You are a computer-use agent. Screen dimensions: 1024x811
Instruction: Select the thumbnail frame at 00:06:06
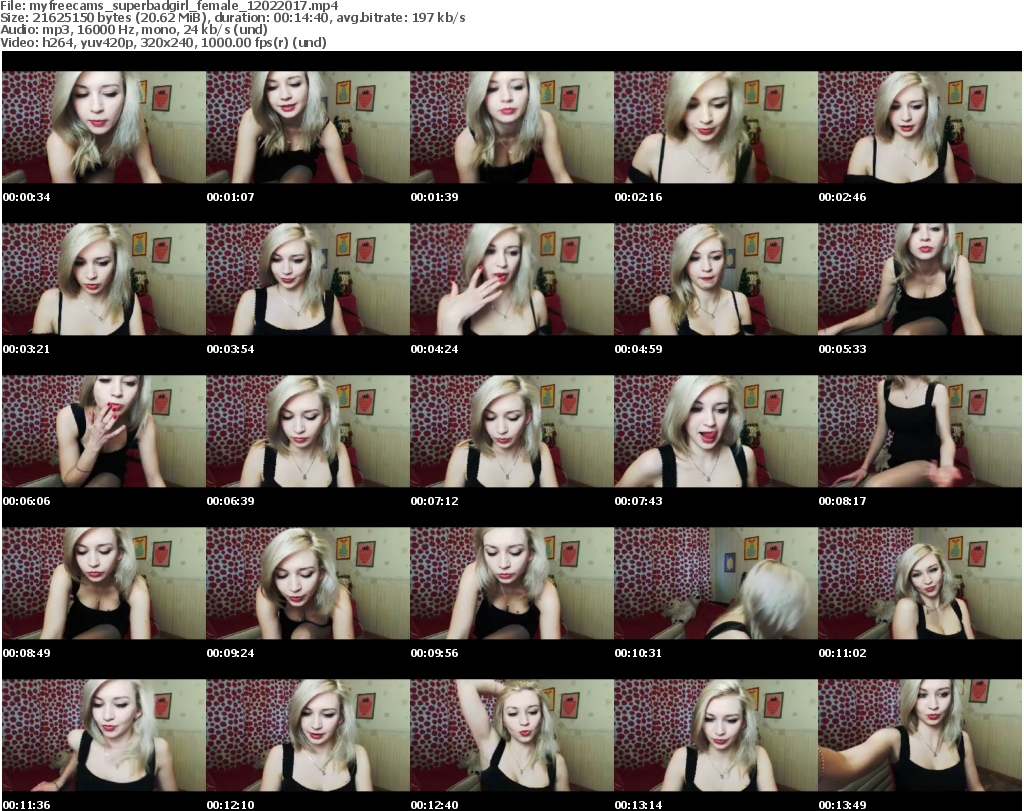click(x=104, y=431)
